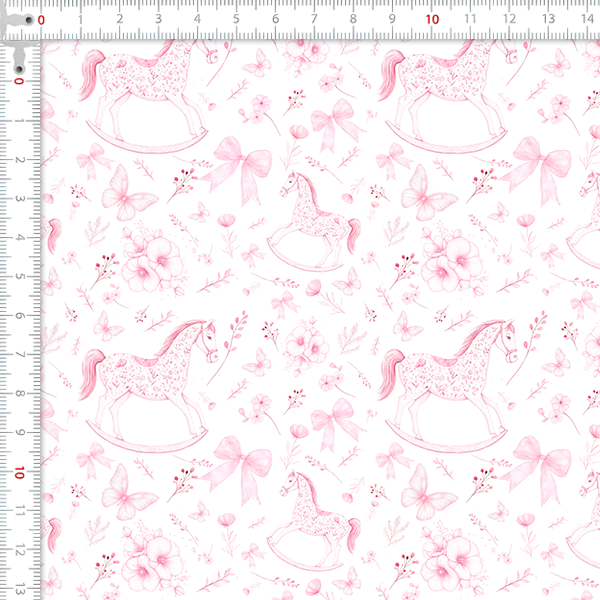600x600 pixels.
Task: Click the number 12 on the horizontal ruler
Action: point(509,19)
